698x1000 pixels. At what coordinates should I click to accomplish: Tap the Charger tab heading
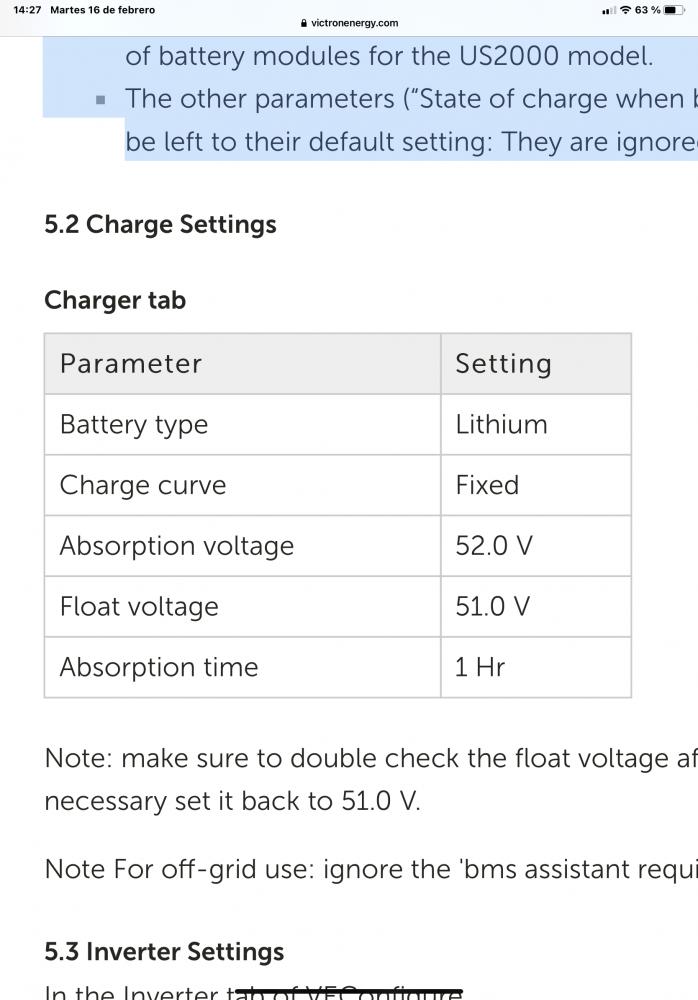[x=115, y=300]
